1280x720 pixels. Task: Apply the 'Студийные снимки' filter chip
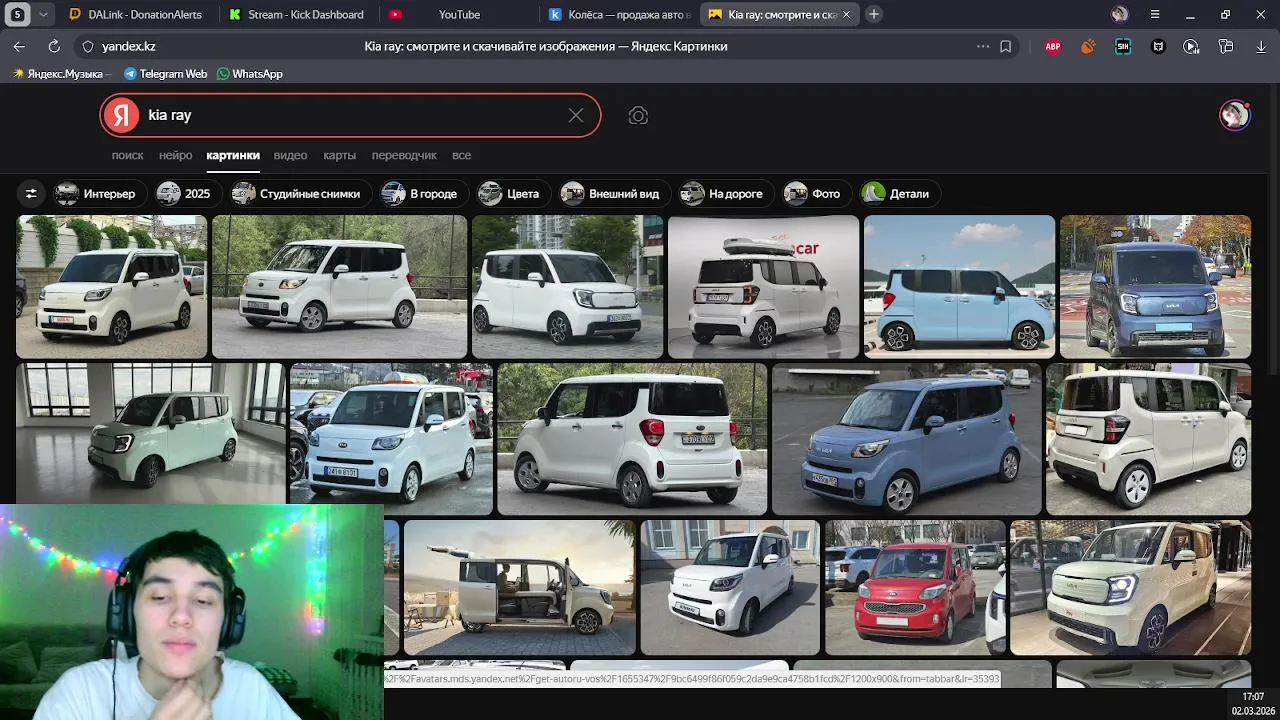[x=299, y=194]
